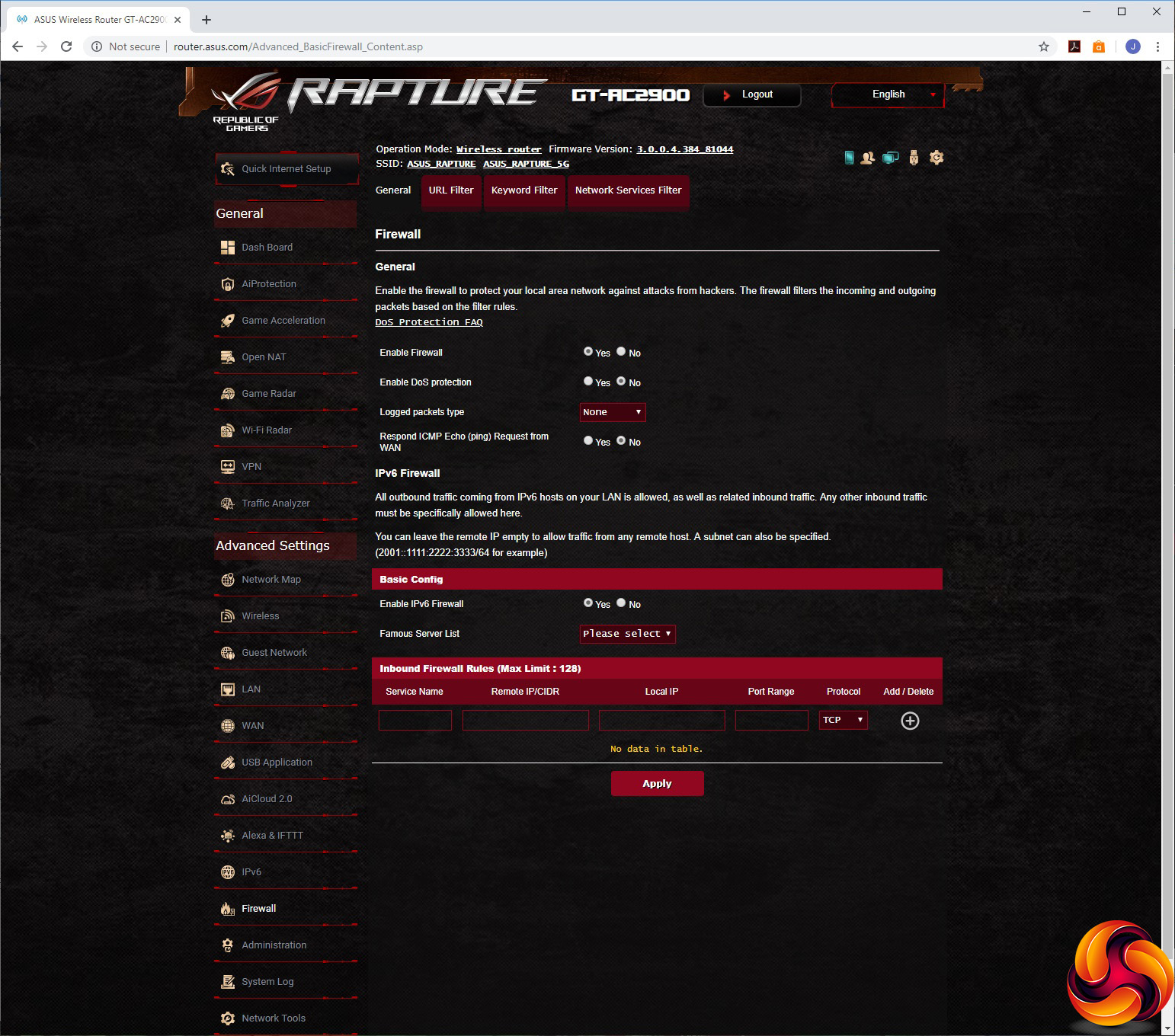Click the ASUS_RAPTURE SSID link
This screenshot has height=1036, width=1175.
[441, 164]
